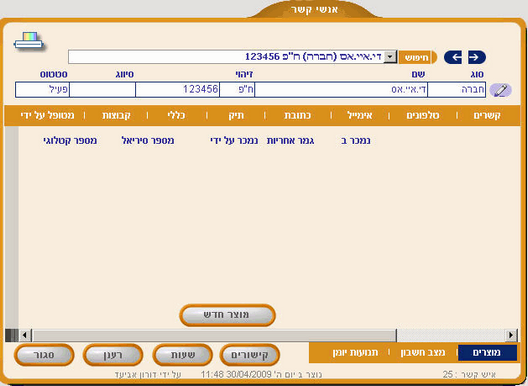This screenshot has width=528, height=386.
Task: Click the printer icon
Action: [29, 41]
